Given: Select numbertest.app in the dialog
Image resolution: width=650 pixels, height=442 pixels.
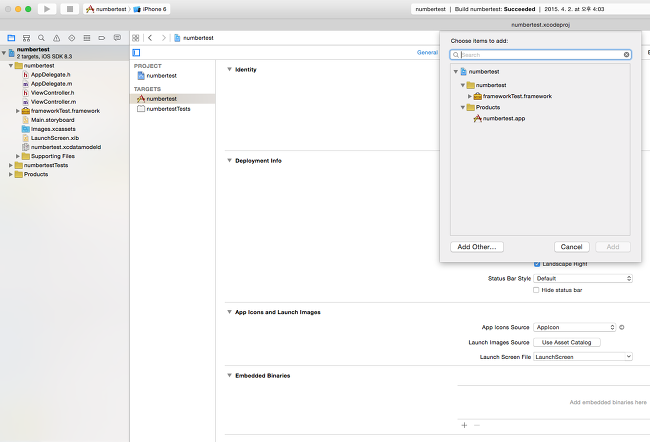Looking at the screenshot, I should (x=500, y=118).
